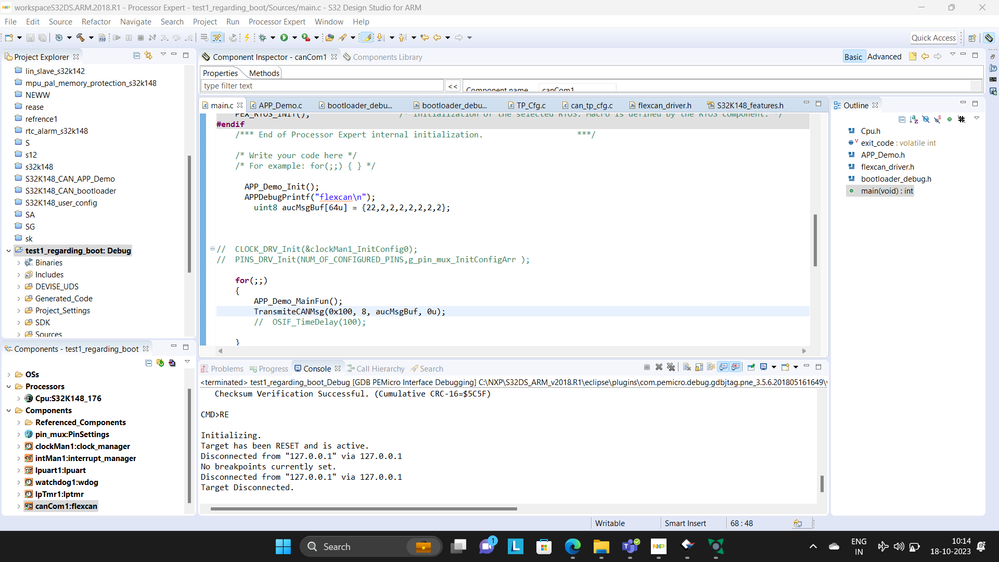This screenshot has width=999, height=562.
Task: Open Outline panel view menu triangle
Action: 976,119
